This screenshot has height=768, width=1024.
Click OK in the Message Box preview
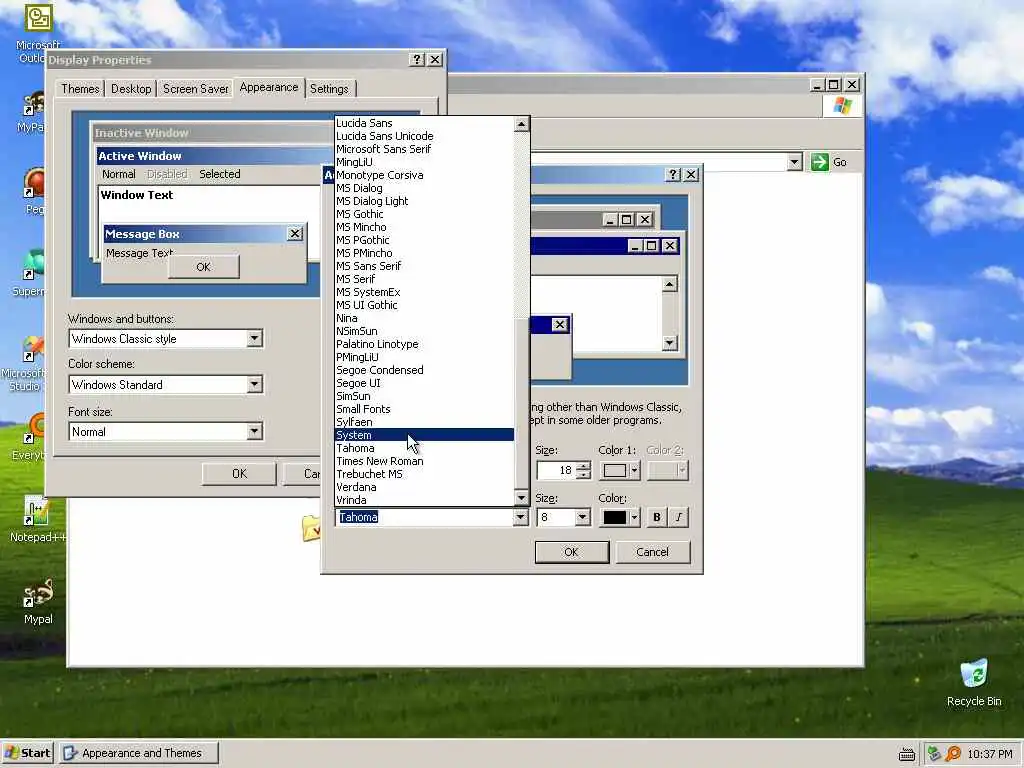203,266
